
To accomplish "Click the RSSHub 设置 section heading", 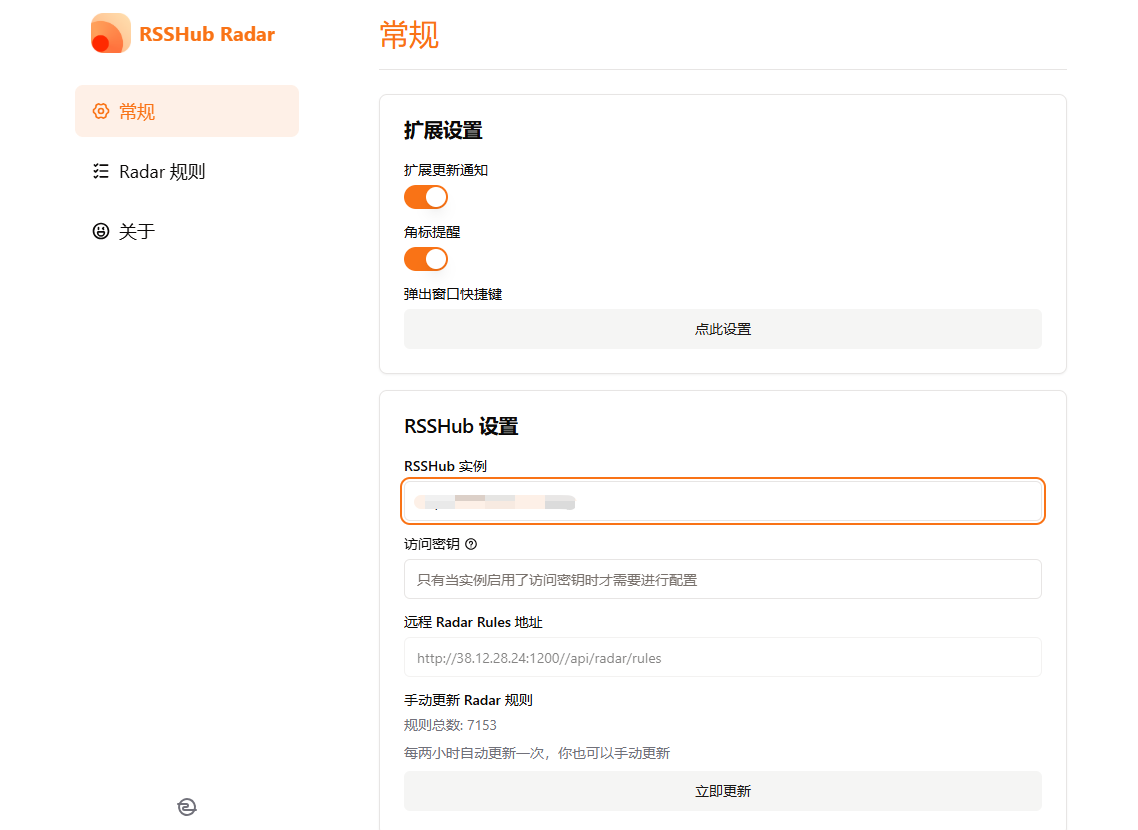I will tap(461, 426).
